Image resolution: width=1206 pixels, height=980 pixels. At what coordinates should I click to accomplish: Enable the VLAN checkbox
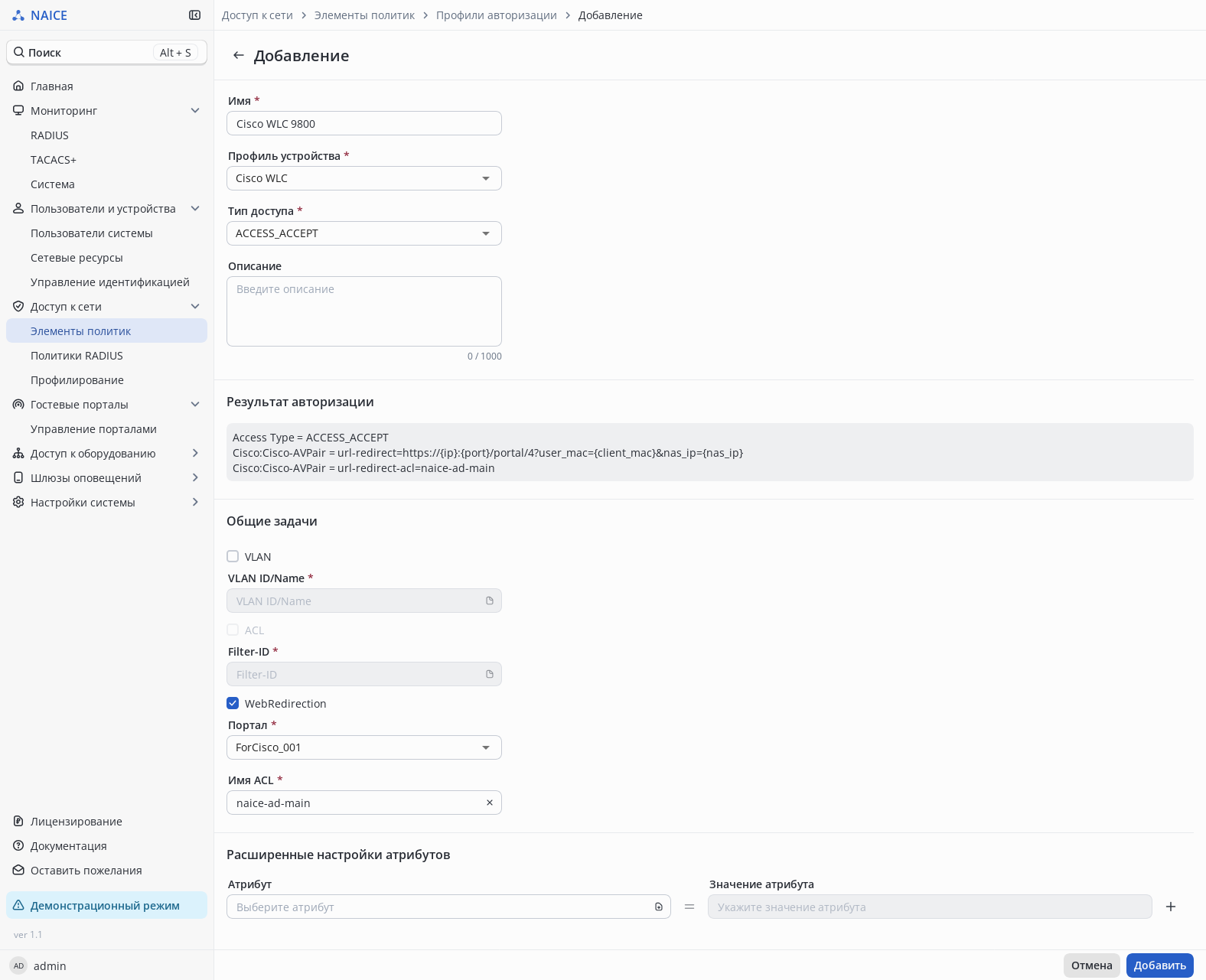pyautogui.click(x=233, y=556)
